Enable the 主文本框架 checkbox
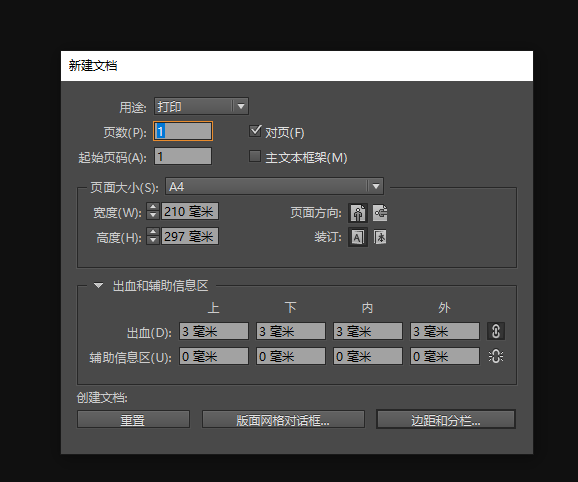This screenshot has width=578, height=482. pos(255,156)
